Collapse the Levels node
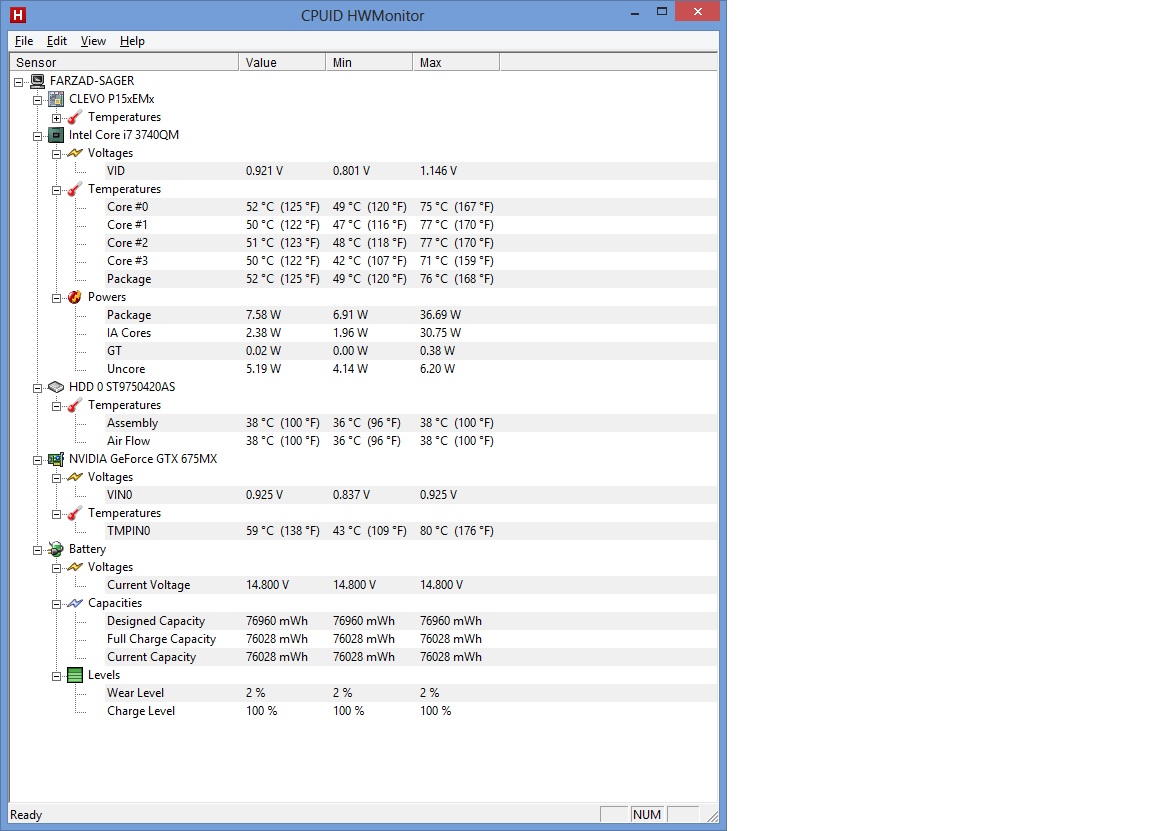 coord(57,676)
